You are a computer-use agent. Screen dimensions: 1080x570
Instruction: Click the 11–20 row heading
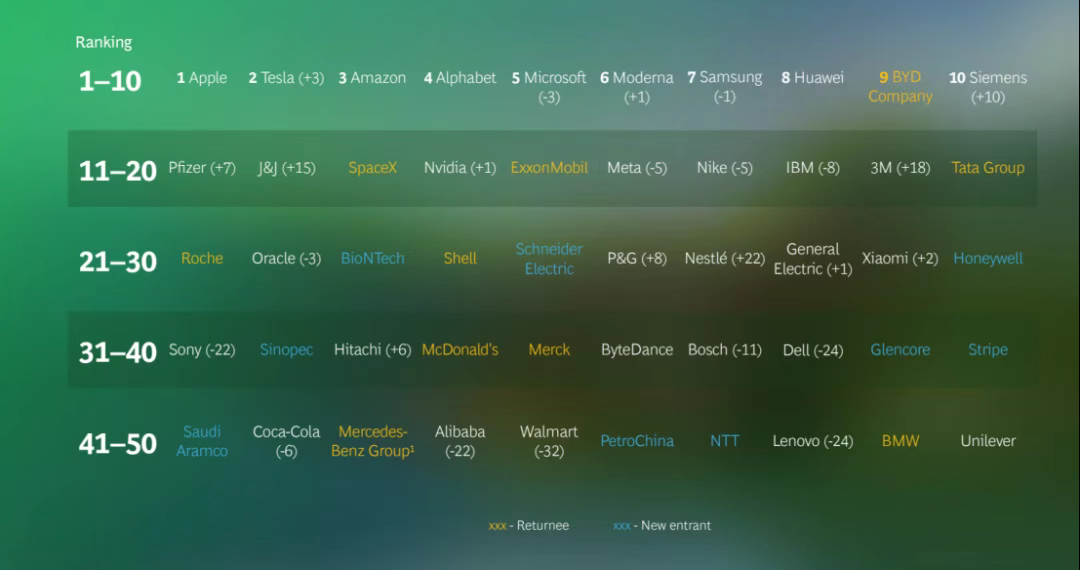[117, 170]
